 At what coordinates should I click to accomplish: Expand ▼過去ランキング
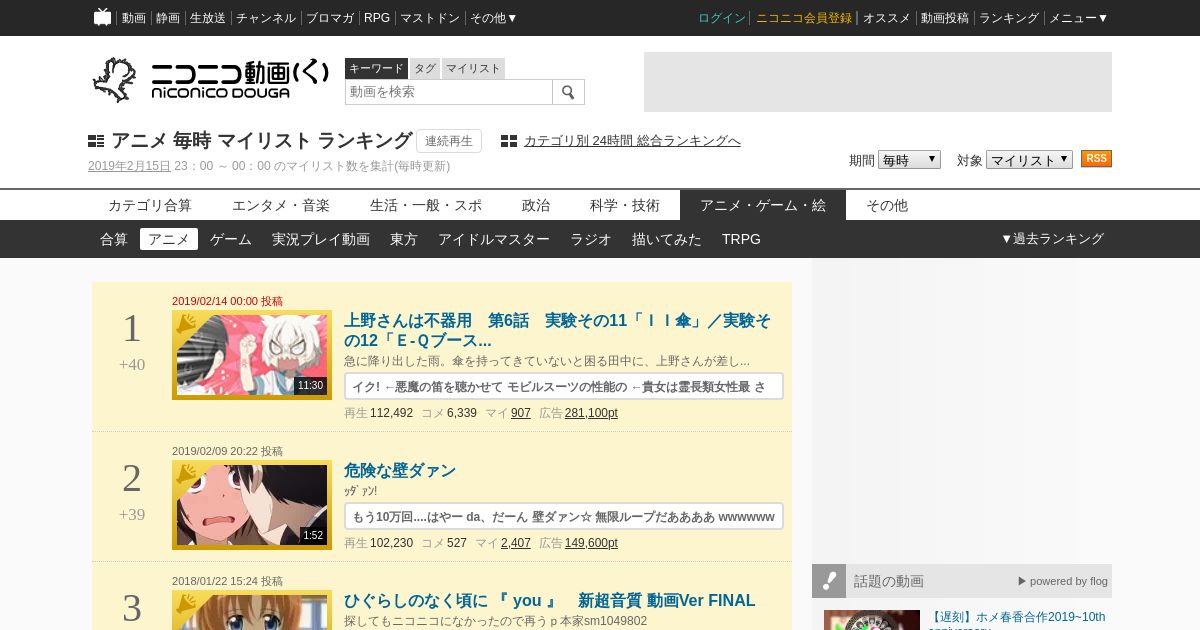(x=1052, y=239)
